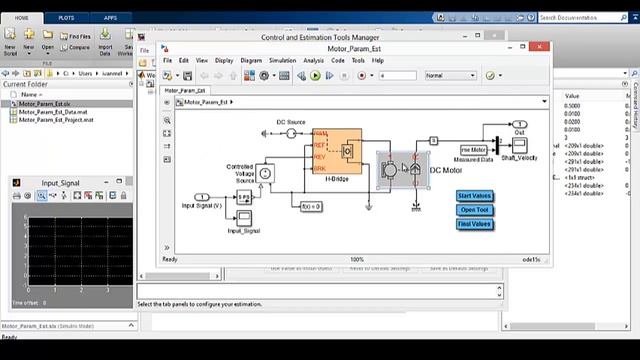This screenshot has height=360, width=640.
Task: Select the Controlled Voltage Source block
Action: pos(265,173)
